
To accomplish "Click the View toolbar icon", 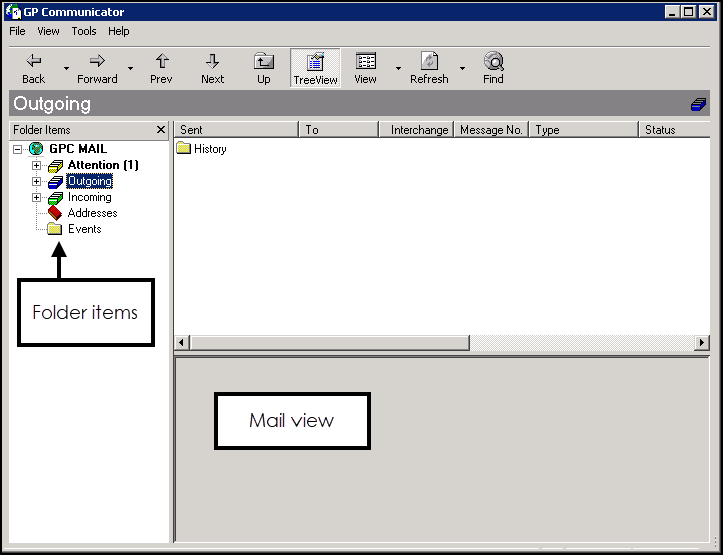I will (366, 61).
